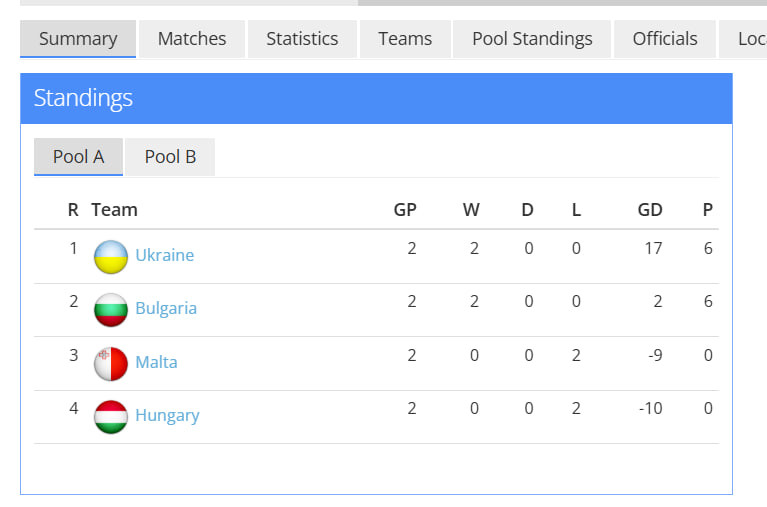Open the Ukraine team link

(x=164, y=255)
